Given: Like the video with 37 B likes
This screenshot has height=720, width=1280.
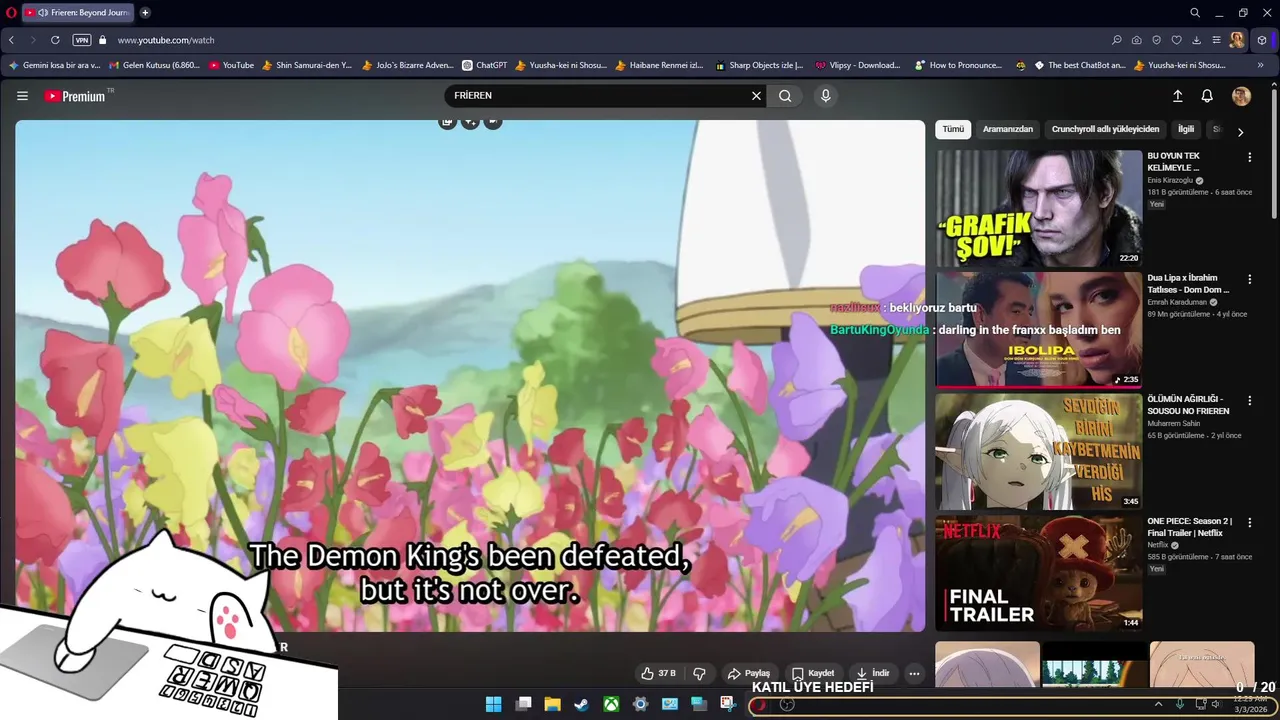Looking at the screenshot, I should point(658,673).
